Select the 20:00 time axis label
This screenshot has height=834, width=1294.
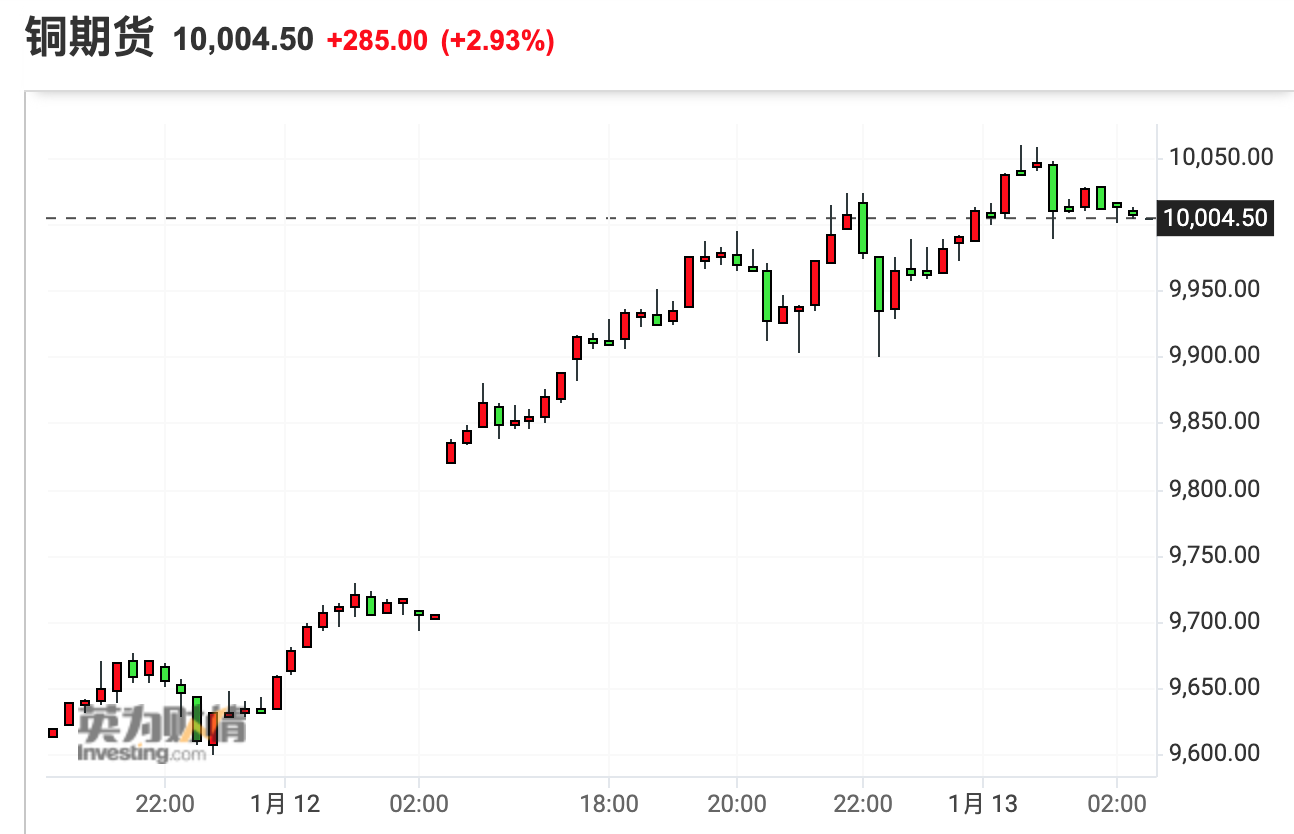point(737,804)
